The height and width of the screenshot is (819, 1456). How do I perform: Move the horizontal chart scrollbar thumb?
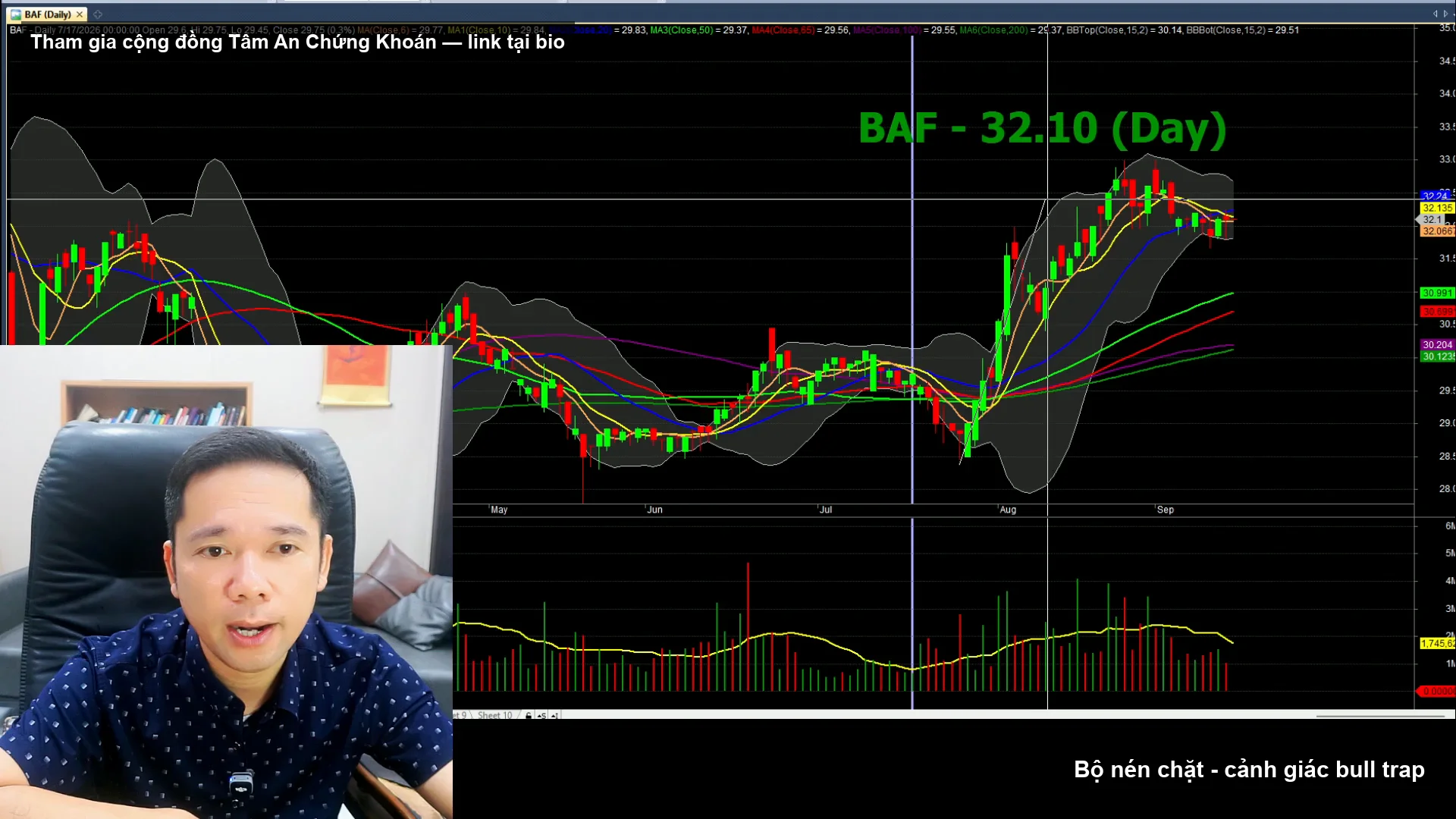pos(1380,715)
